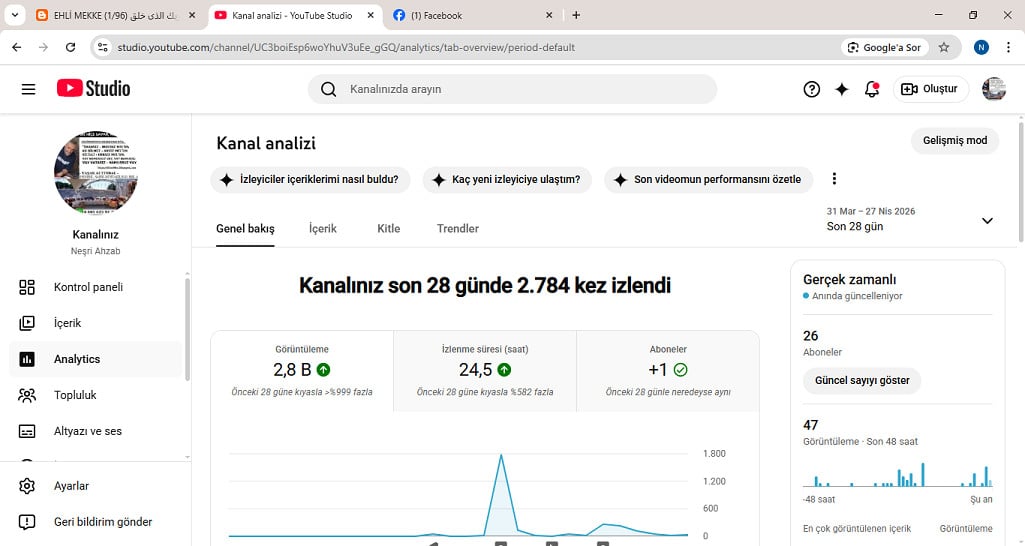Open the tab search chevron in browser
Viewport: 1025px width, 546px height.
point(14,15)
